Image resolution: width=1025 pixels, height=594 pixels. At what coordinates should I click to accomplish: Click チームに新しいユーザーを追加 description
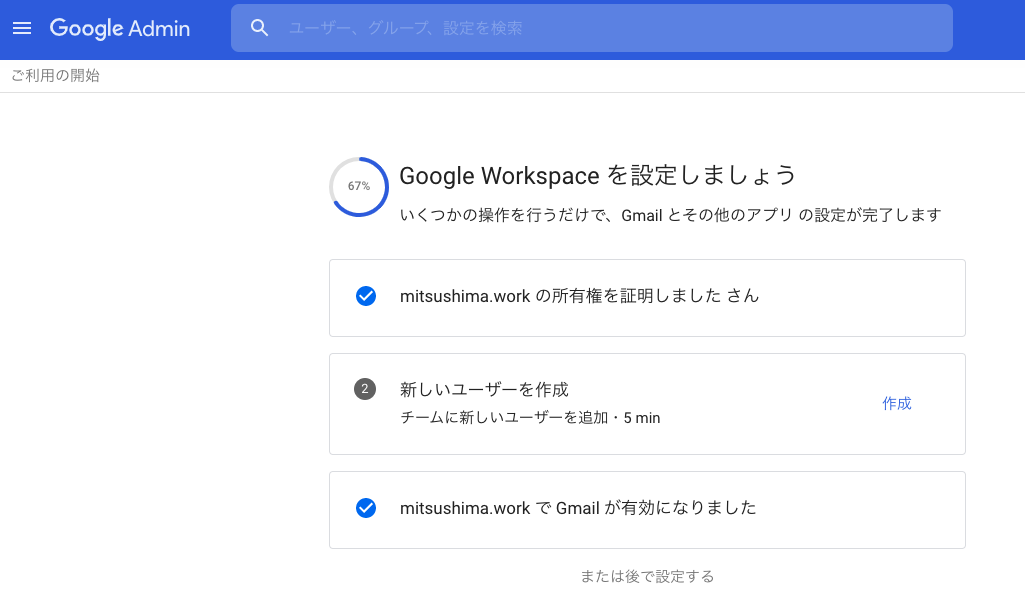click(x=530, y=418)
